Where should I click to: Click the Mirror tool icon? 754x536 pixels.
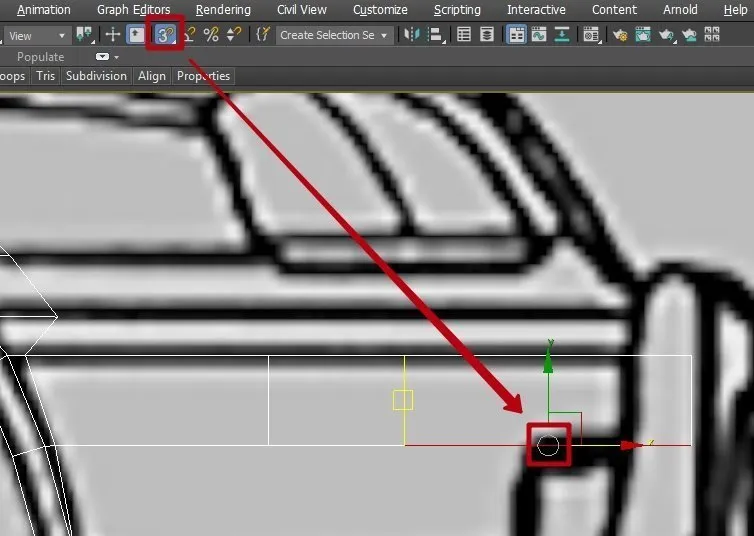[411, 34]
